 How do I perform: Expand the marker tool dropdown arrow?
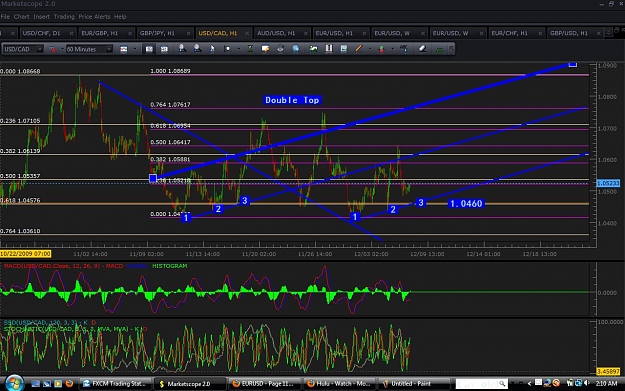[x=392, y=49]
